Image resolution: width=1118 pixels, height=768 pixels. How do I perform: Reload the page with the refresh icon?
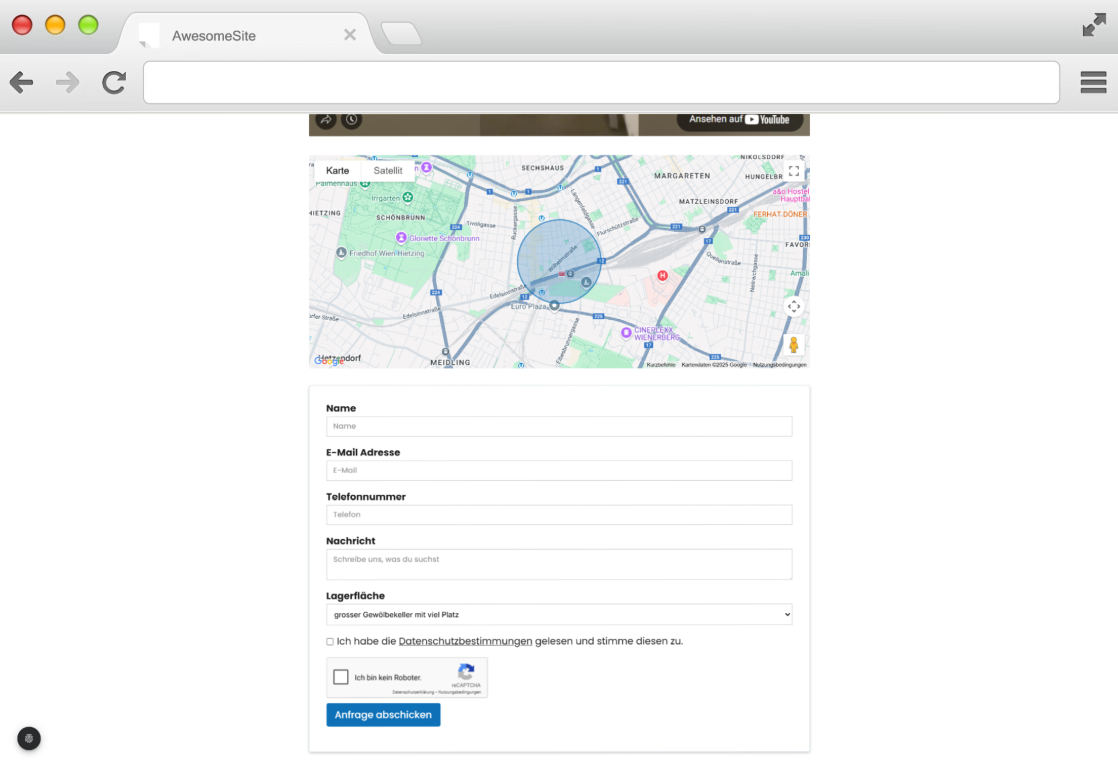point(114,83)
